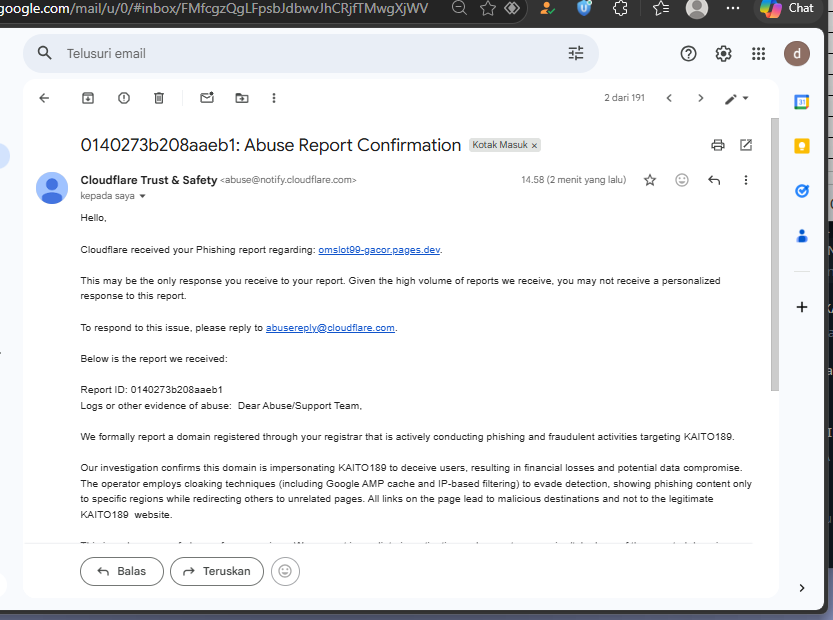
Task: Print this email conversation
Action: (x=718, y=145)
